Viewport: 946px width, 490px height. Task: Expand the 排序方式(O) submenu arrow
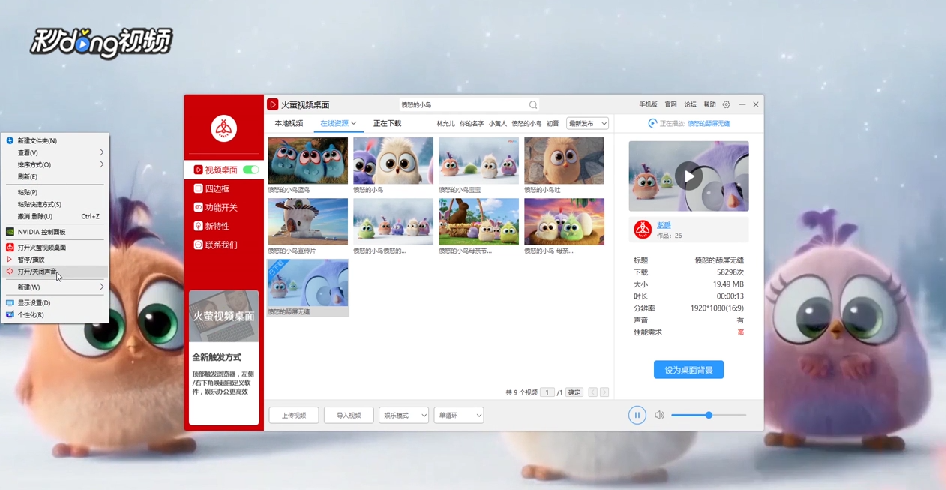[101, 164]
